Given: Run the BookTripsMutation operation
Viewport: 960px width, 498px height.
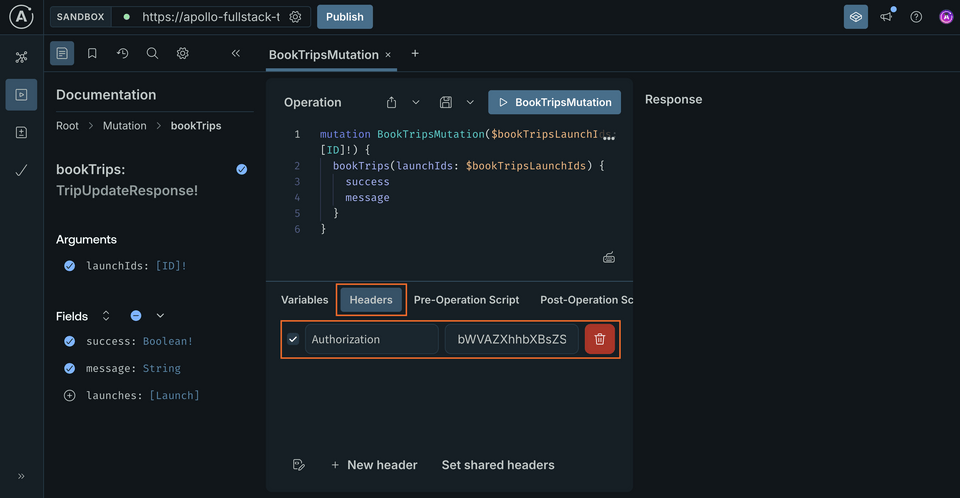Looking at the screenshot, I should [554, 102].
